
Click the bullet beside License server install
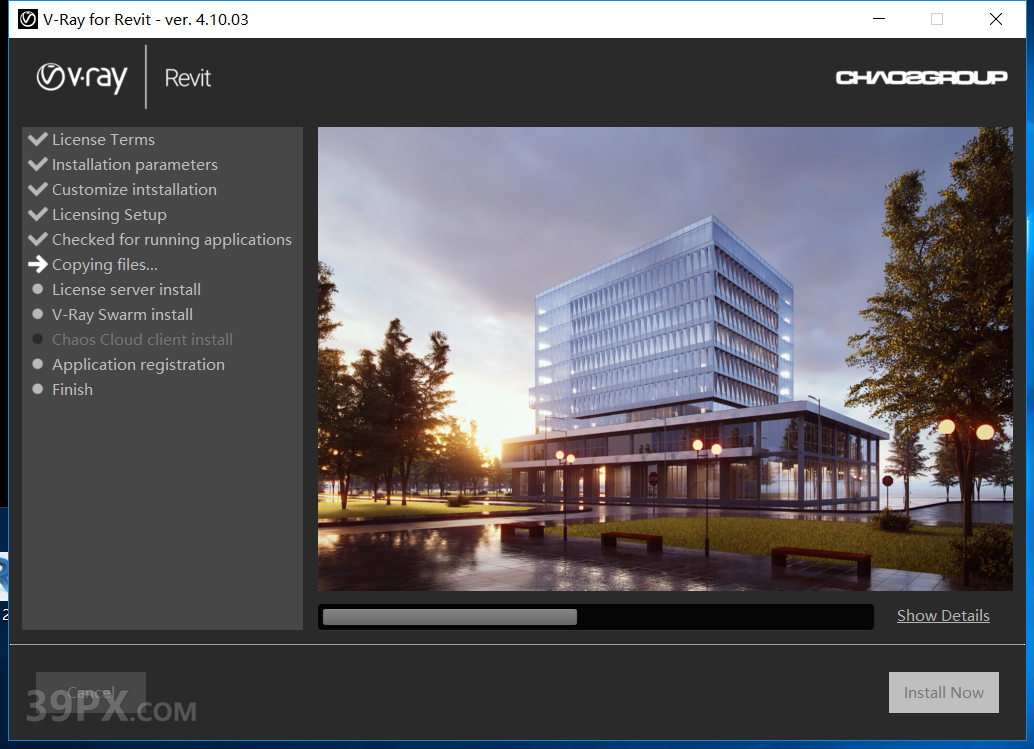click(38, 289)
